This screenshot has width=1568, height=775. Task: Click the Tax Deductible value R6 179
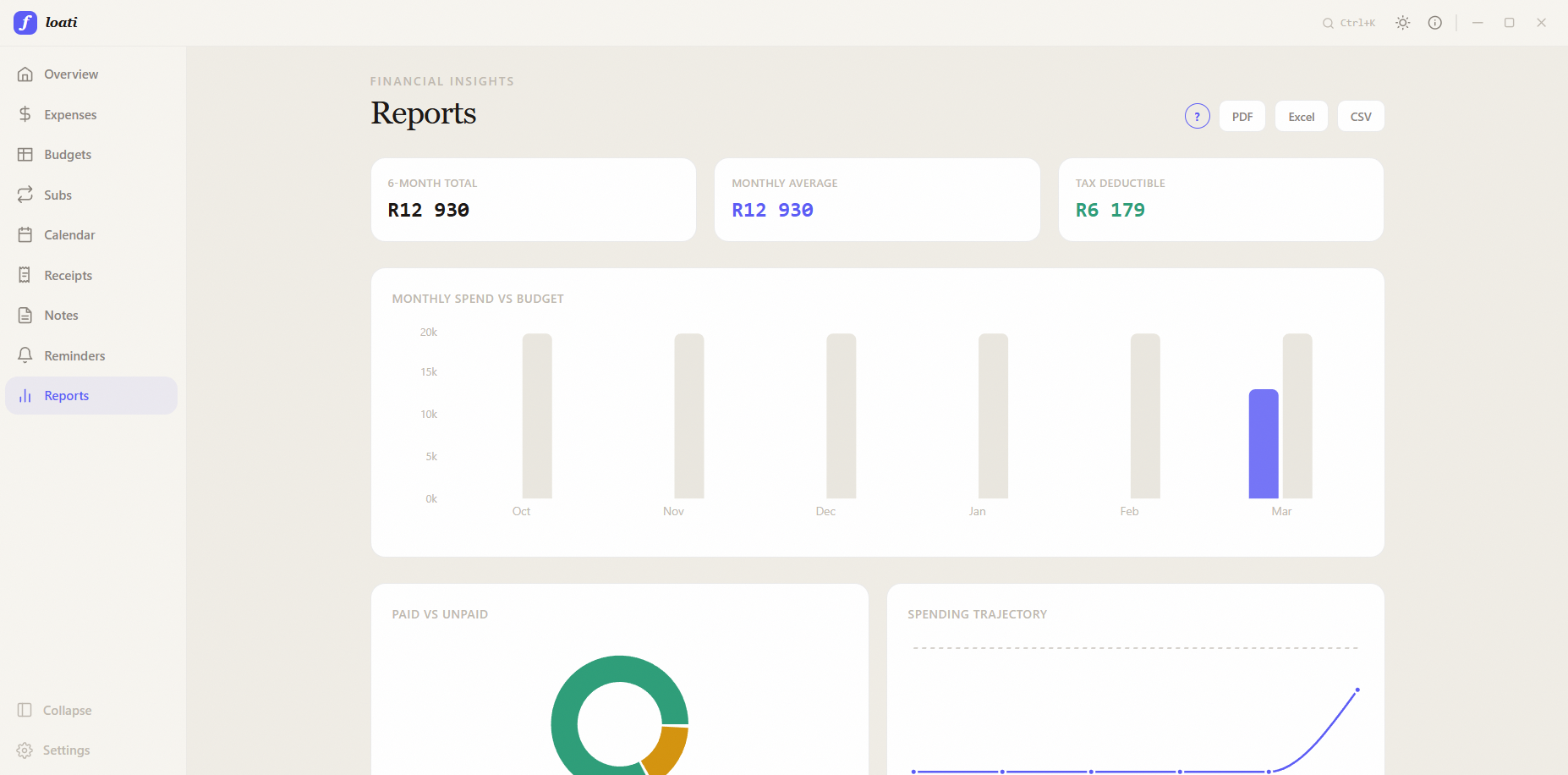point(1110,210)
